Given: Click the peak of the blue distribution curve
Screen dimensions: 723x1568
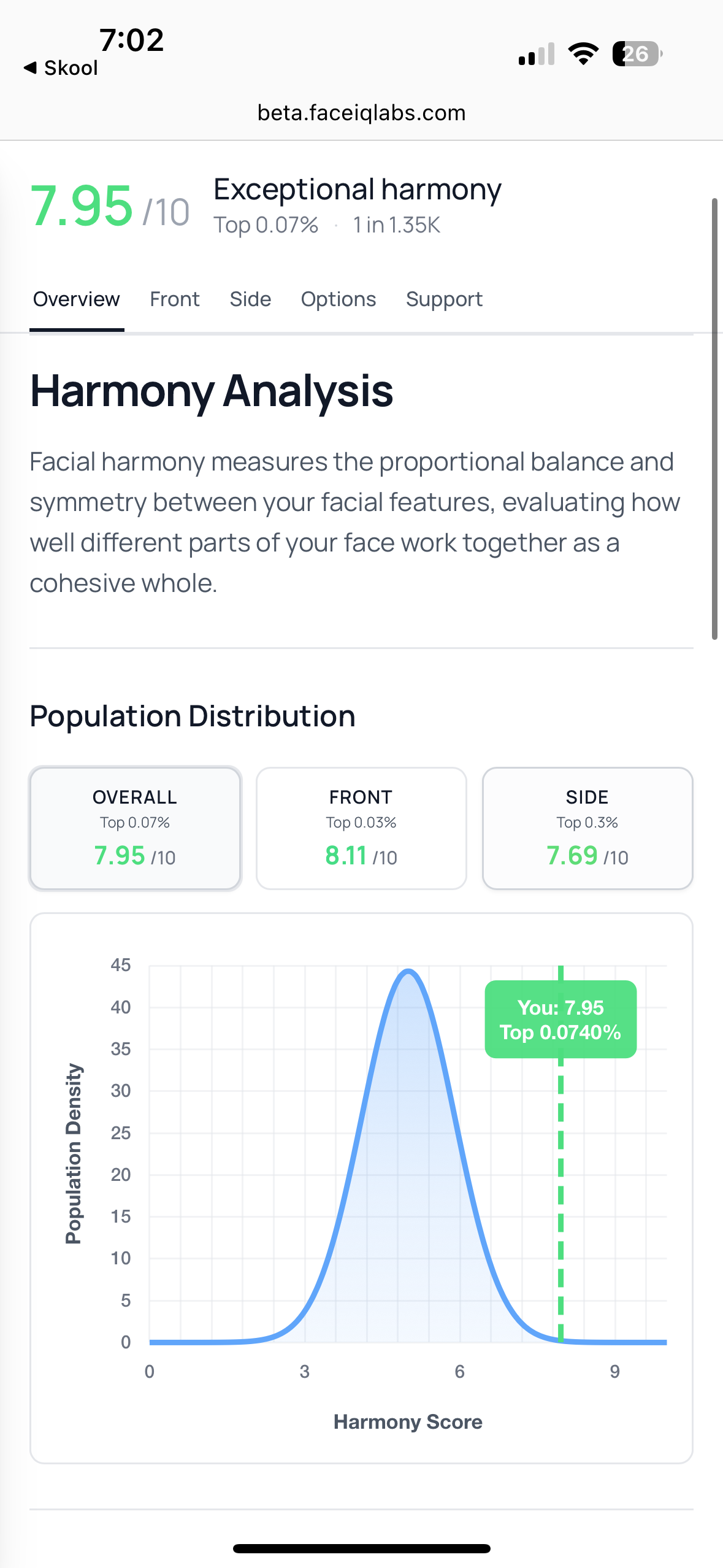Looking at the screenshot, I should tap(408, 972).
